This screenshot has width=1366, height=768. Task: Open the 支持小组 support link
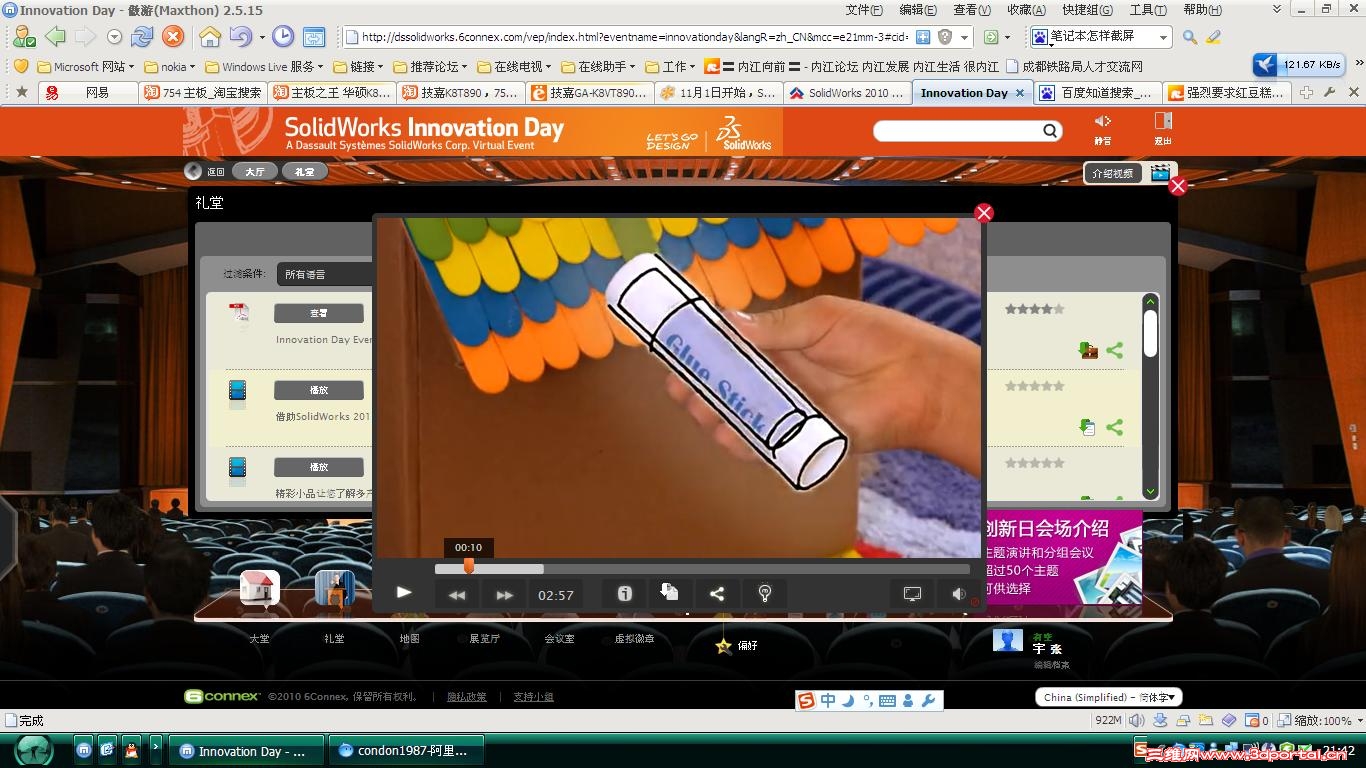[533, 697]
